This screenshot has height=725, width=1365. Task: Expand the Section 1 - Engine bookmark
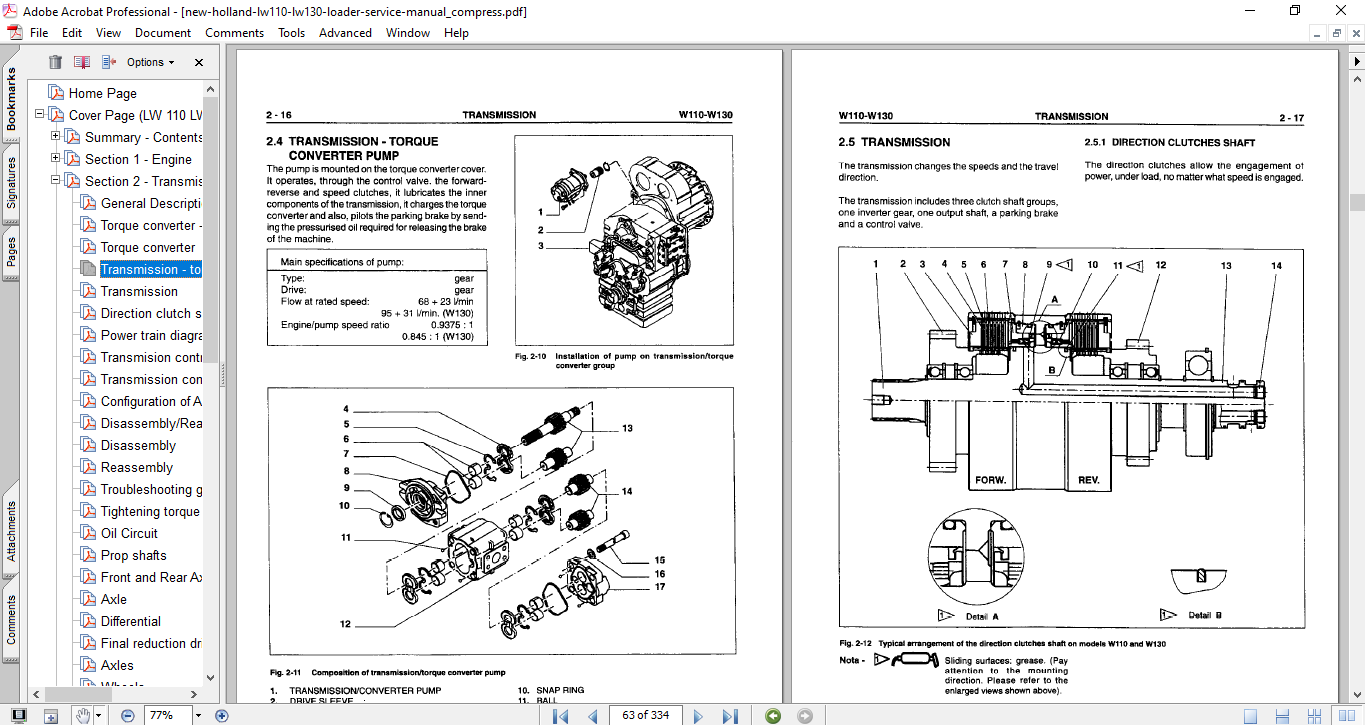coord(56,159)
